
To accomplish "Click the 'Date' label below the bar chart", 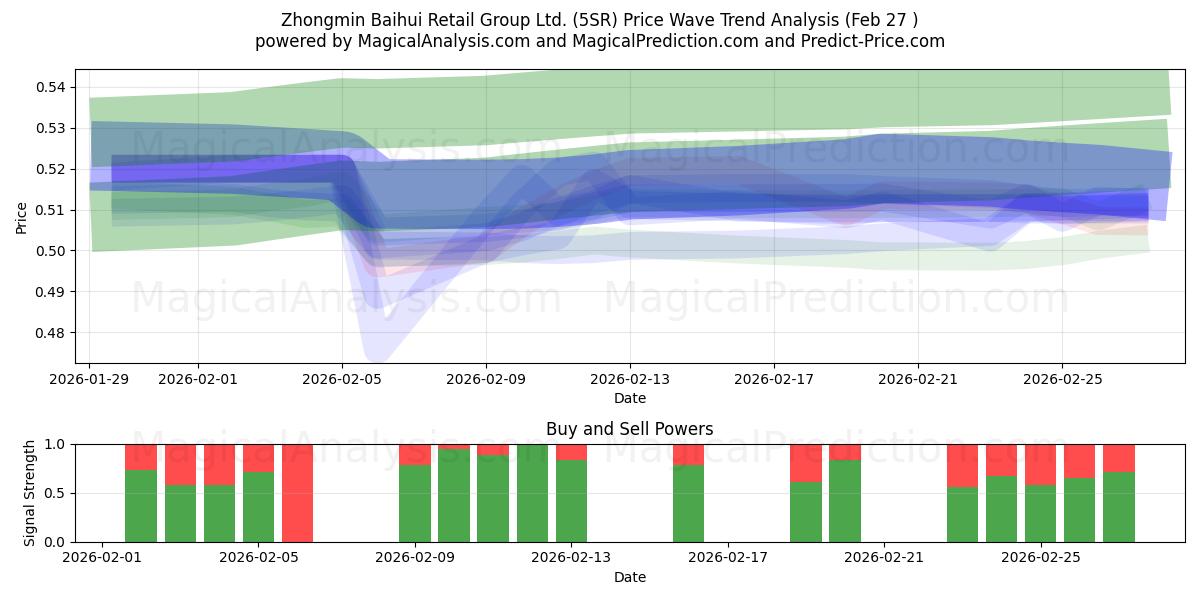I will [x=630, y=577].
